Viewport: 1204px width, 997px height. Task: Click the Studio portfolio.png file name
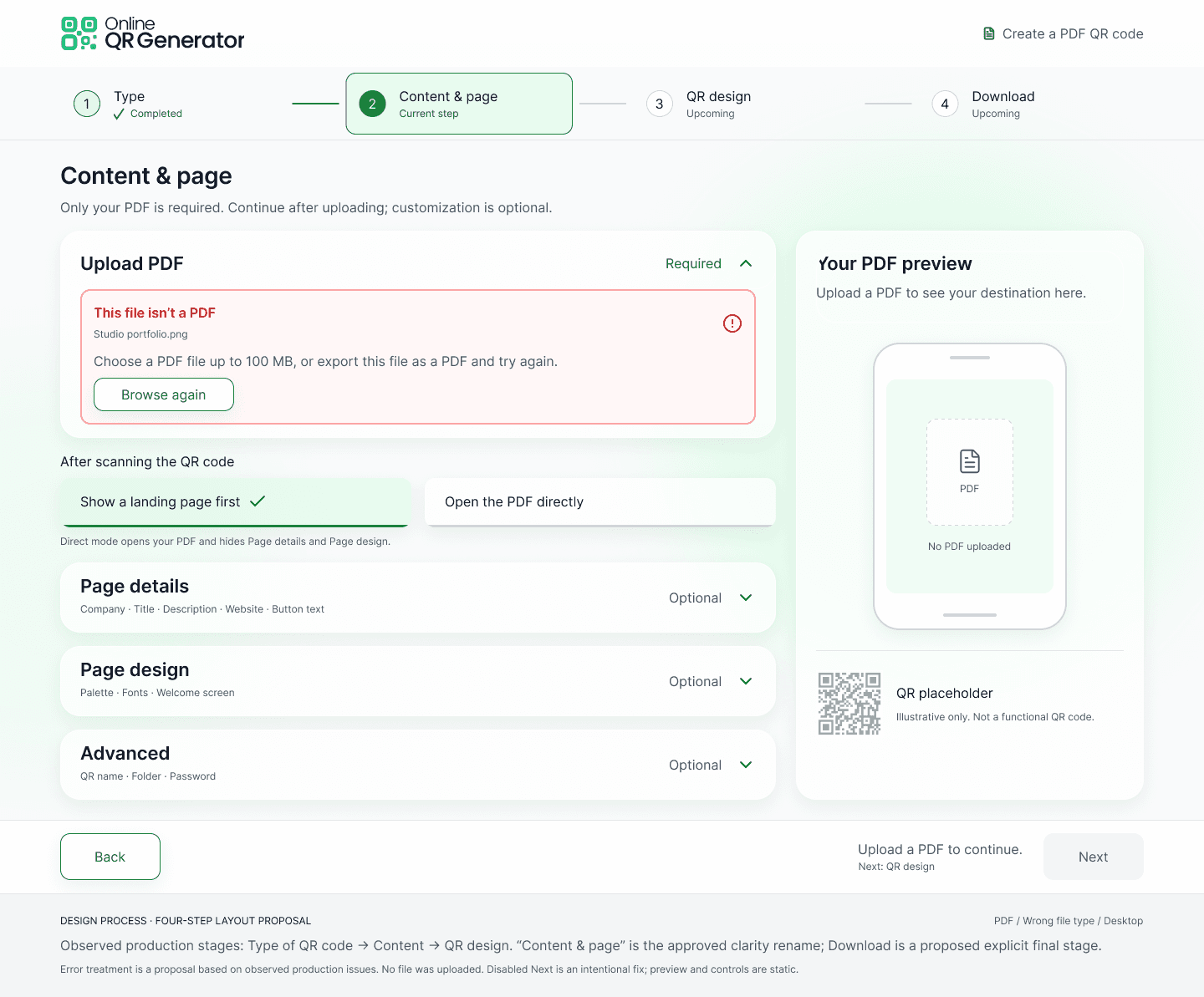coord(140,334)
